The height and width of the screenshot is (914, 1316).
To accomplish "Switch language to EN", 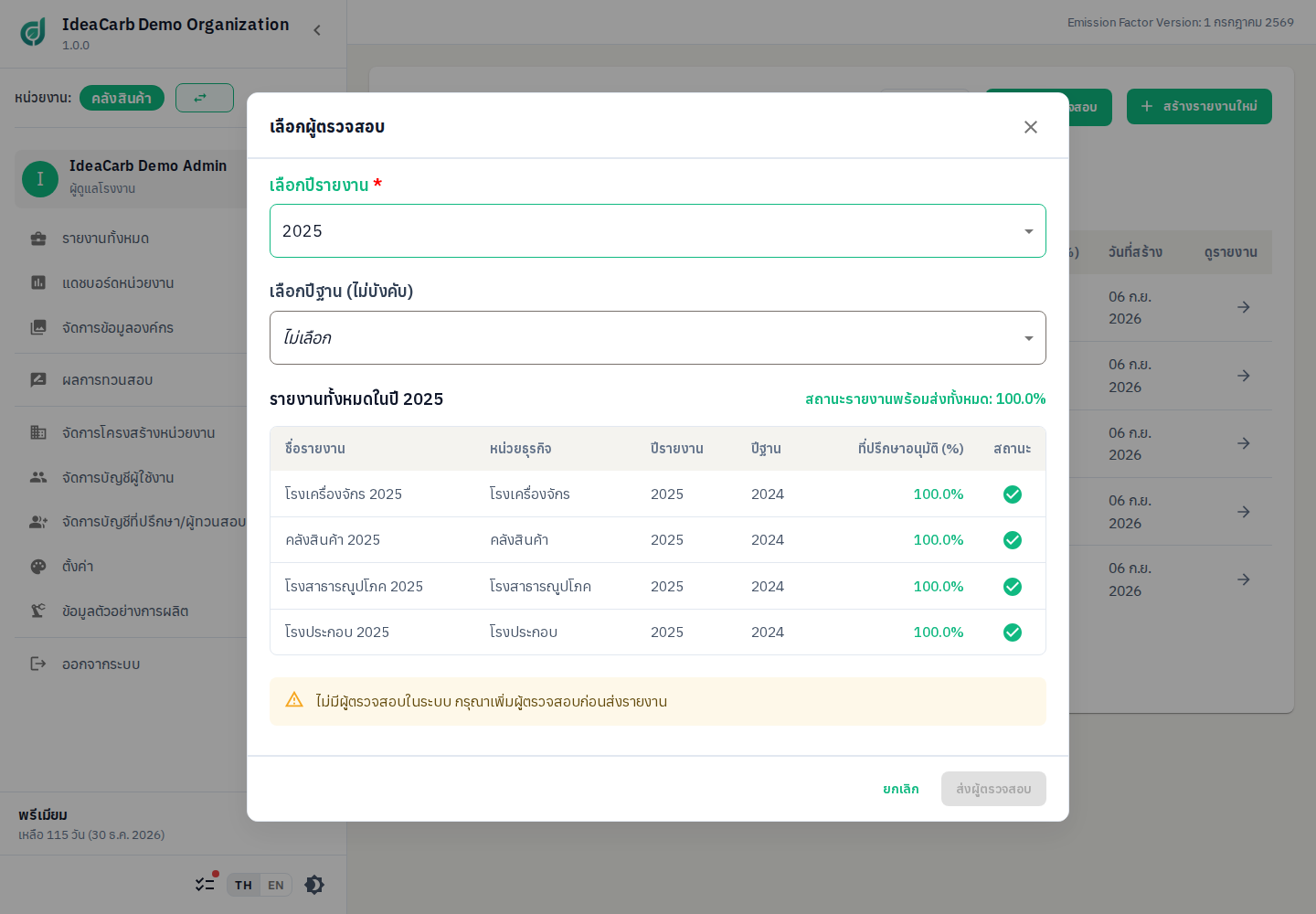I will [x=276, y=885].
